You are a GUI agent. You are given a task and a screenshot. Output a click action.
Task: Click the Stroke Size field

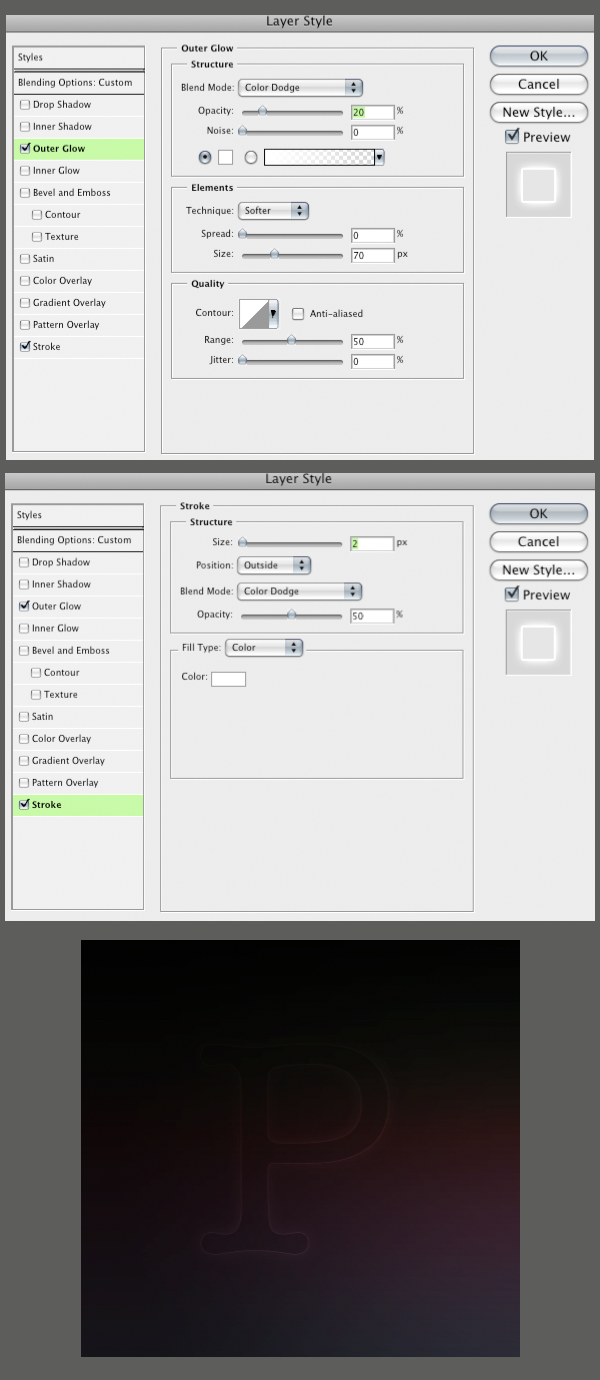(x=372, y=544)
